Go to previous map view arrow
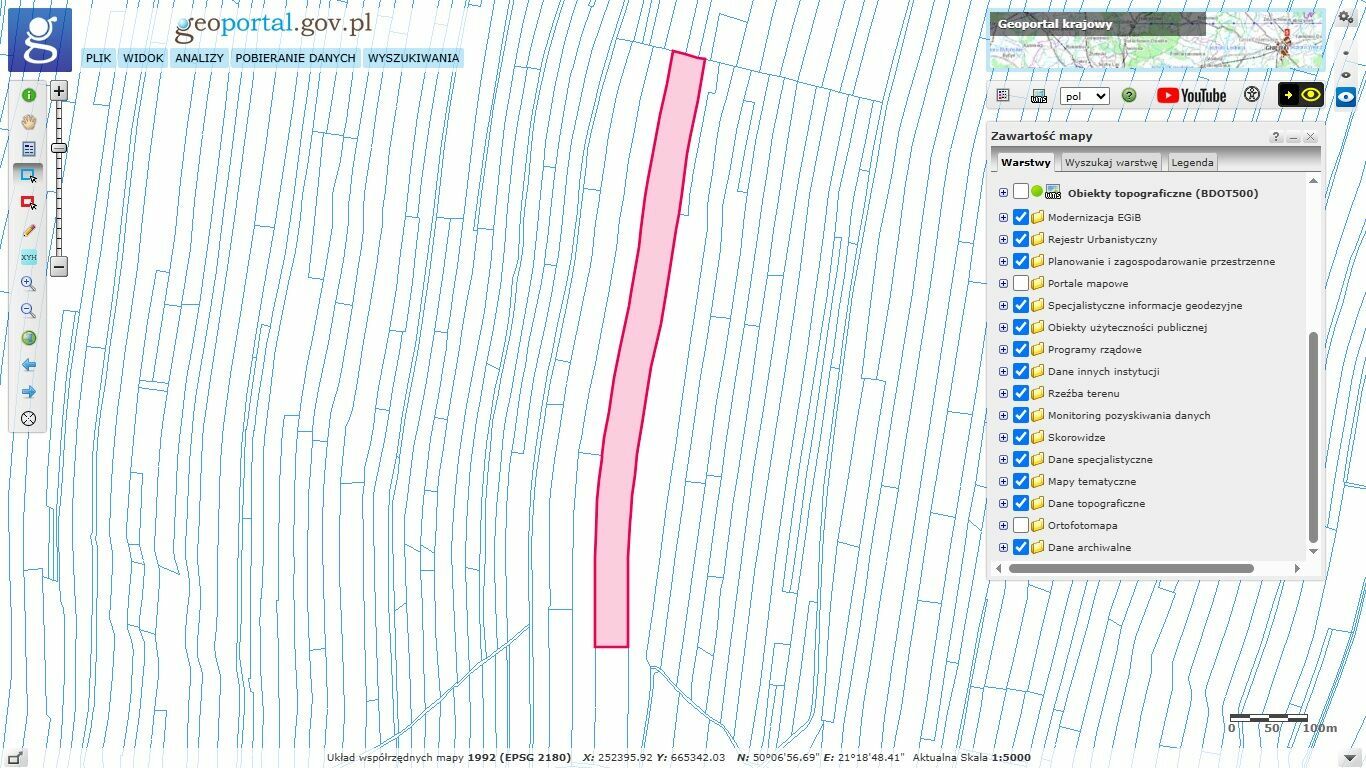The width and height of the screenshot is (1366, 768). tap(28, 365)
